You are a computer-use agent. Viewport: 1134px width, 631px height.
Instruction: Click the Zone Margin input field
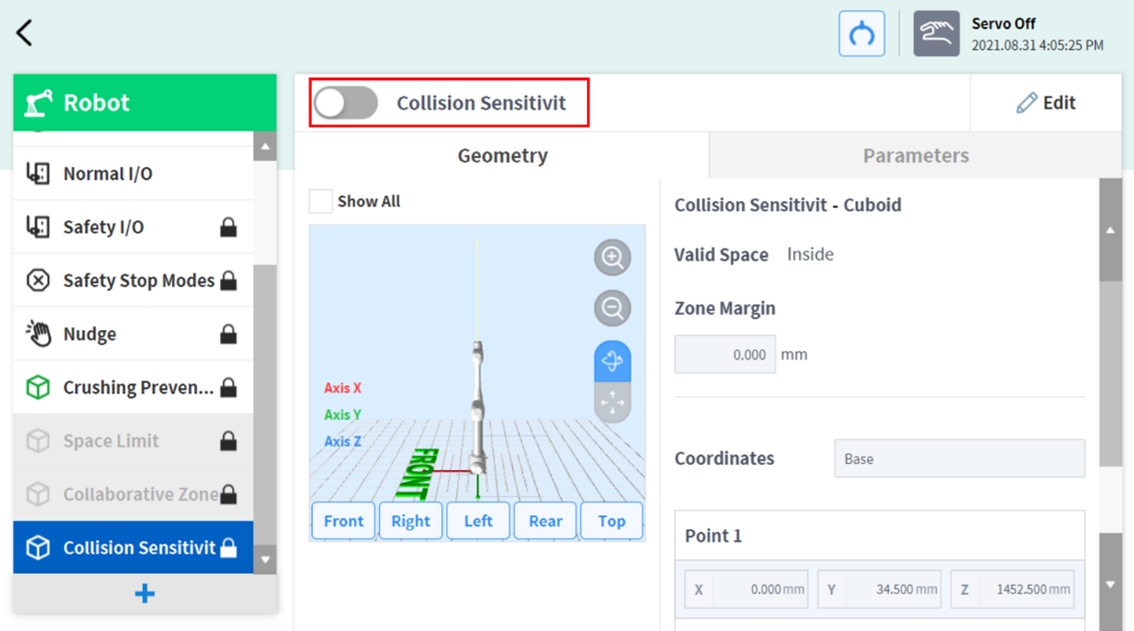(x=725, y=355)
